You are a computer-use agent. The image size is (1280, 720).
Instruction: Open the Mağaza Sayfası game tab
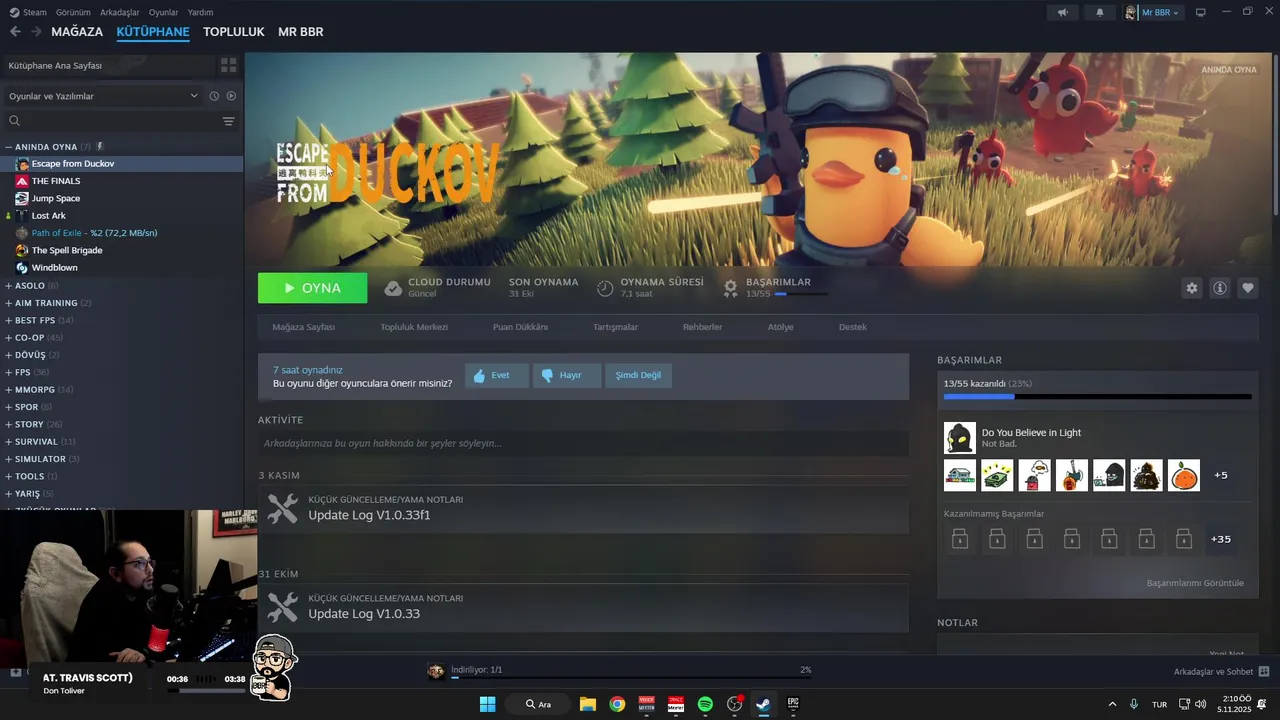304,327
